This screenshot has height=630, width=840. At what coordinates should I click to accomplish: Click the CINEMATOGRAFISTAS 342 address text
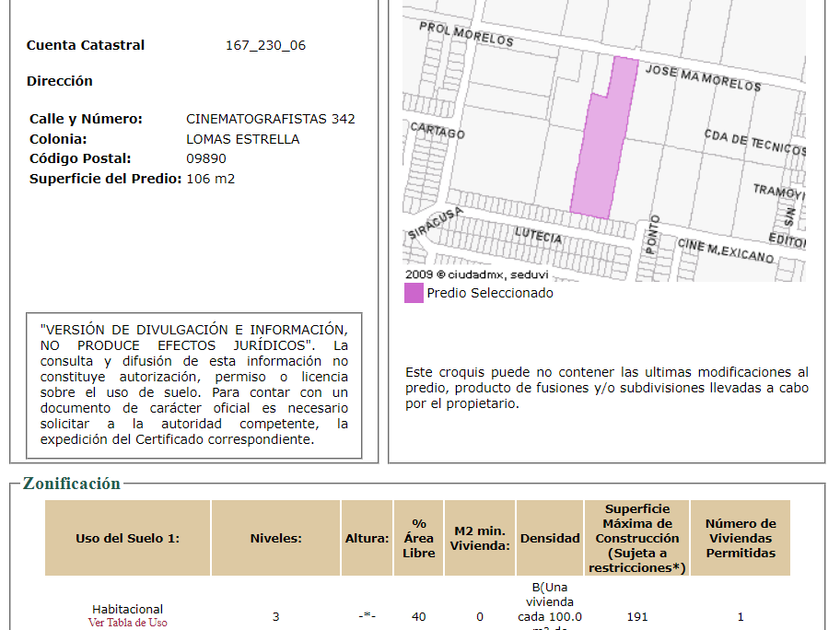click(x=270, y=119)
